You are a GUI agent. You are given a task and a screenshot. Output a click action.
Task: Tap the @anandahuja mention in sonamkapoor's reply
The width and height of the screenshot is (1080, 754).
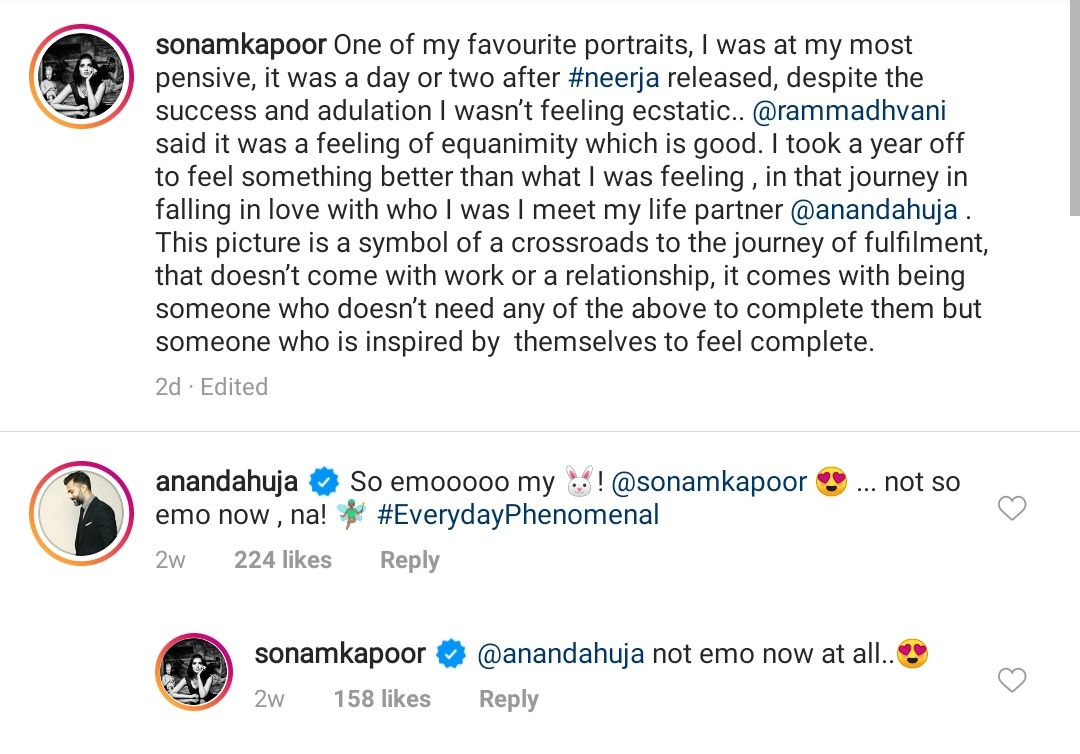coord(560,655)
